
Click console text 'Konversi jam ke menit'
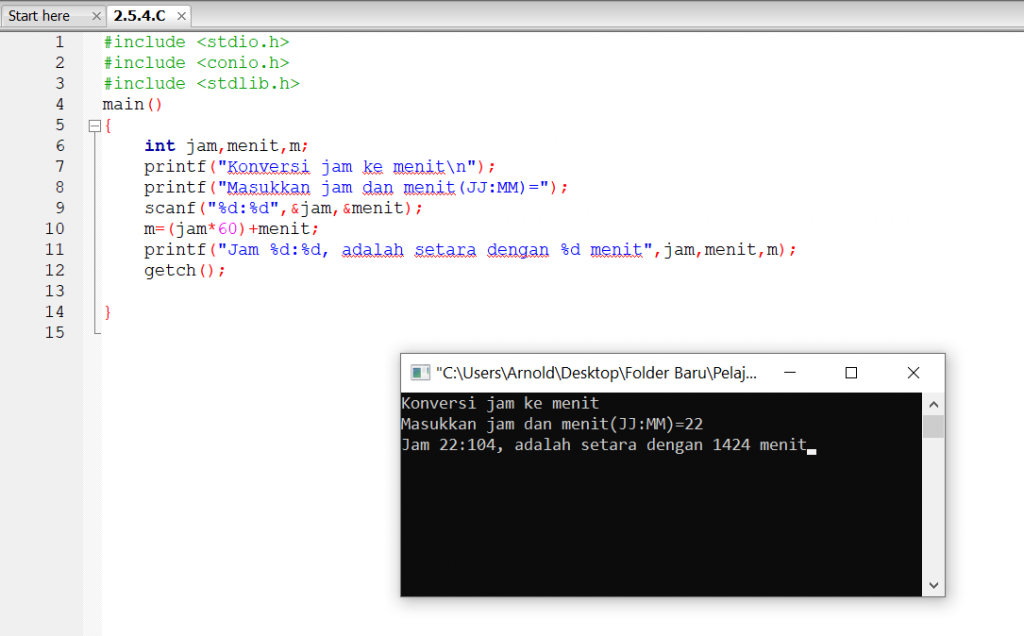coord(500,404)
